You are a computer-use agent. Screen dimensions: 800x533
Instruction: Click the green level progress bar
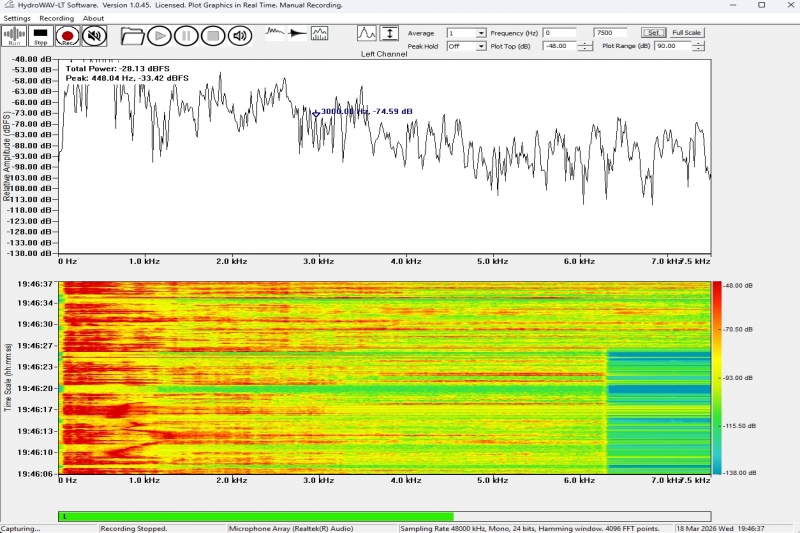tap(255, 516)
